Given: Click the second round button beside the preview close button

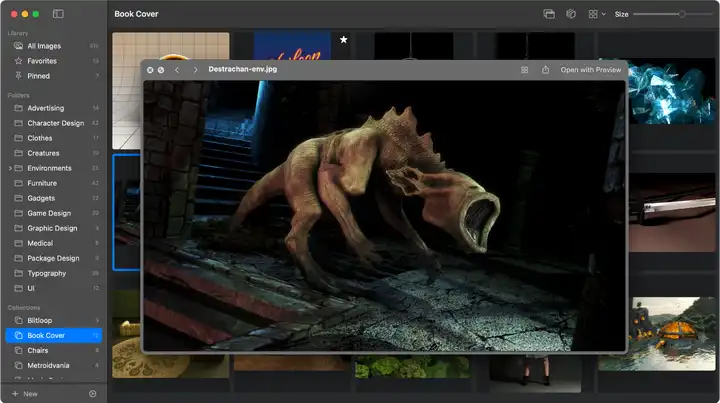Looking at the screenshot, I should (x=161, y=70).
